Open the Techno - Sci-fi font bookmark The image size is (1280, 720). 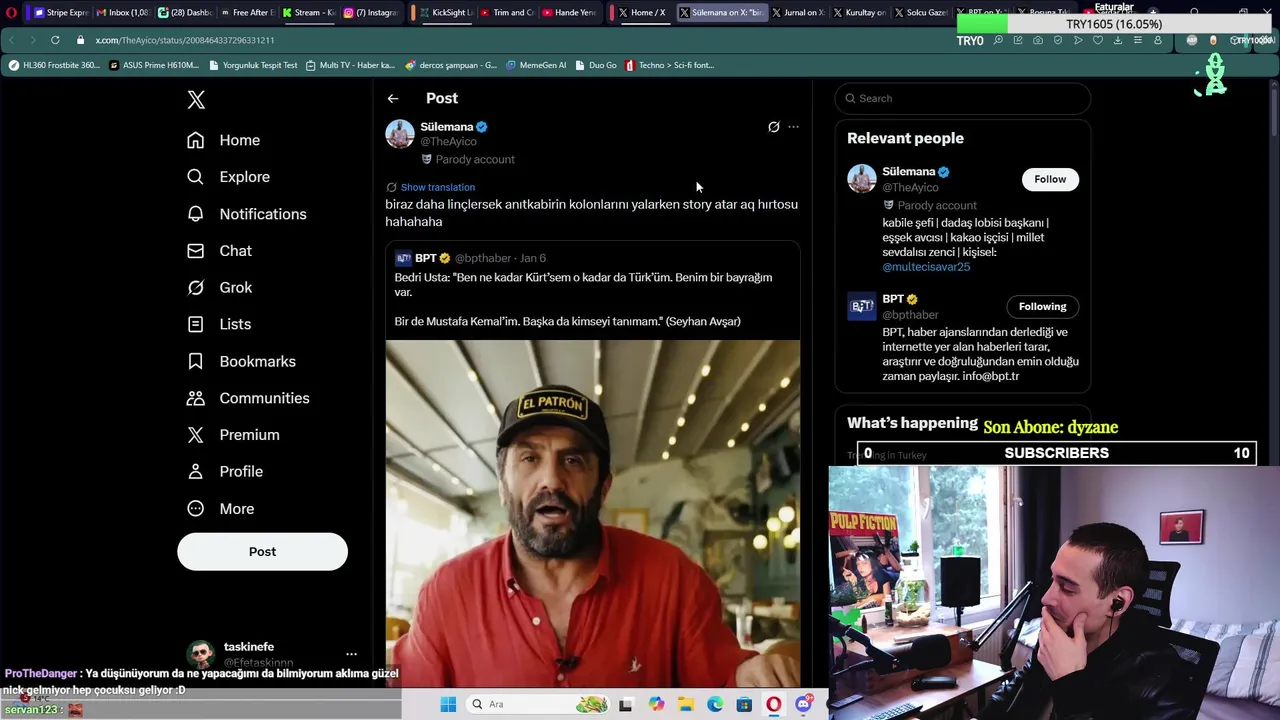(669, 65)
